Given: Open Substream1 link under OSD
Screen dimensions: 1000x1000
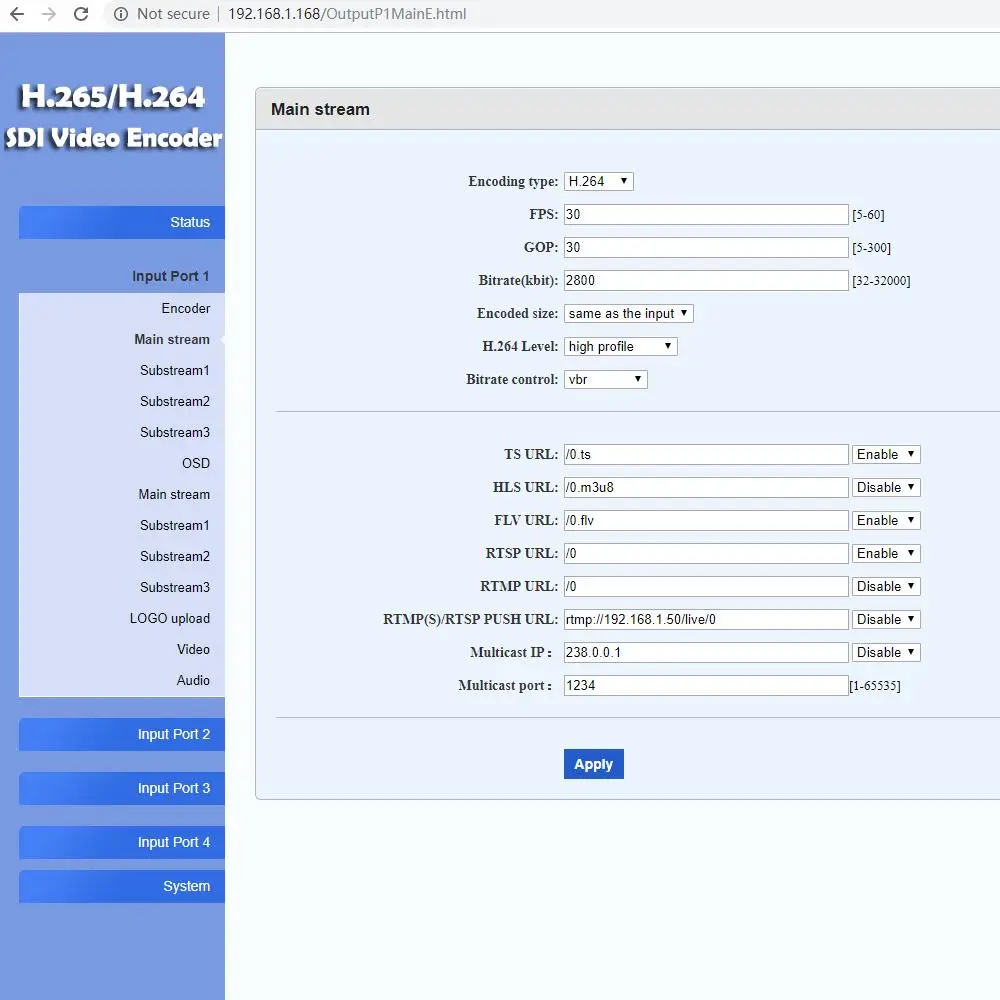Looking at the screenshot, I should tap(175, 526).
